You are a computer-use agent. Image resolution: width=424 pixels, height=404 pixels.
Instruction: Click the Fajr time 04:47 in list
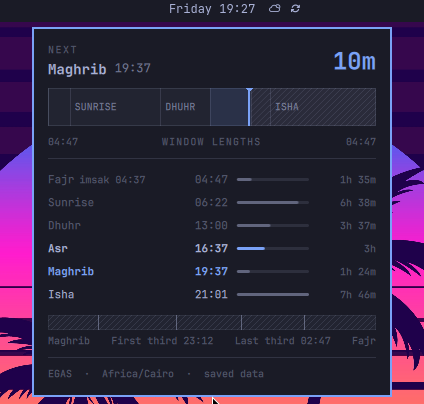(211, 180)
